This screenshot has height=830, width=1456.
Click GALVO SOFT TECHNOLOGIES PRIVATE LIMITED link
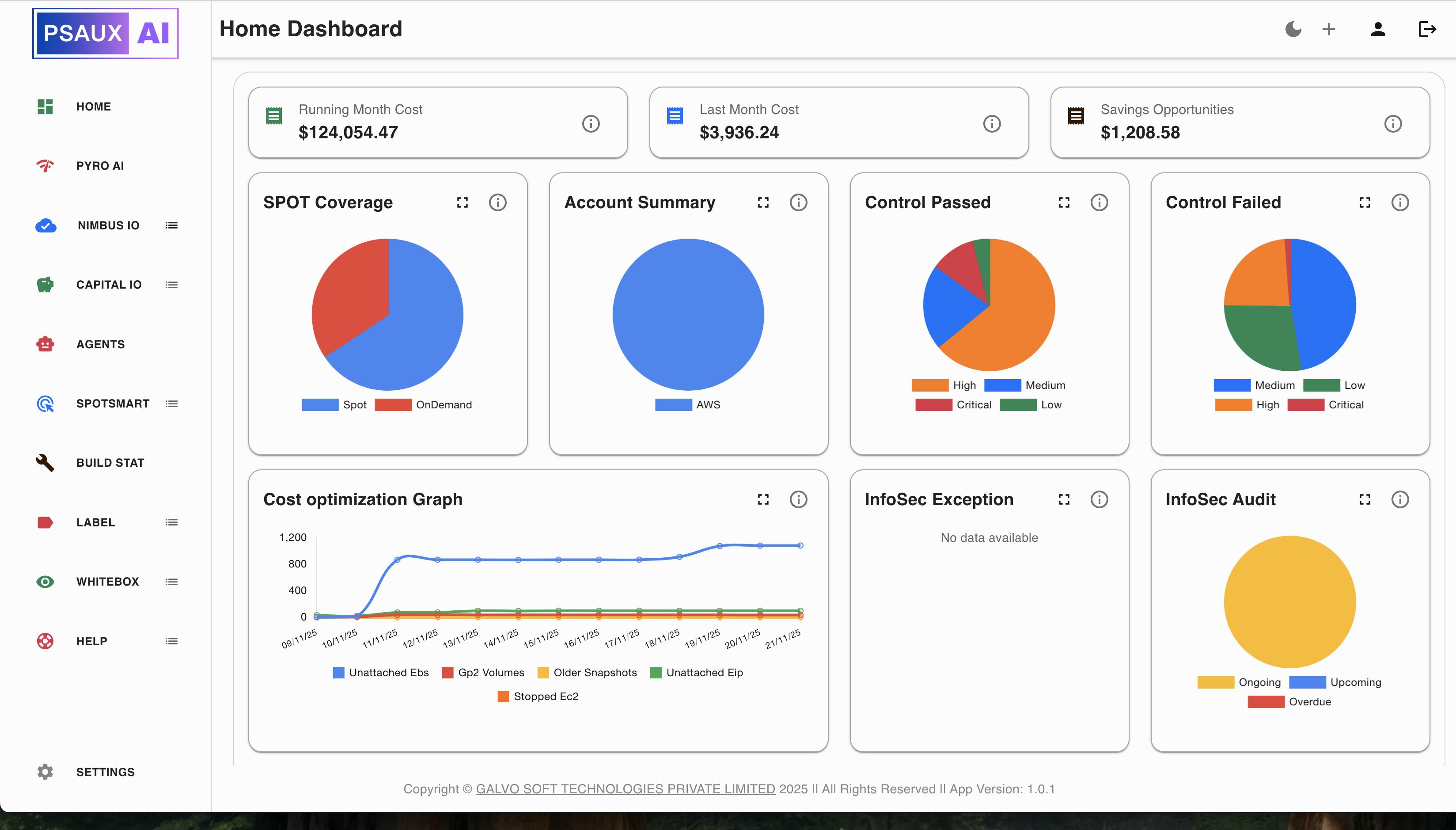(x=626, y=789)
